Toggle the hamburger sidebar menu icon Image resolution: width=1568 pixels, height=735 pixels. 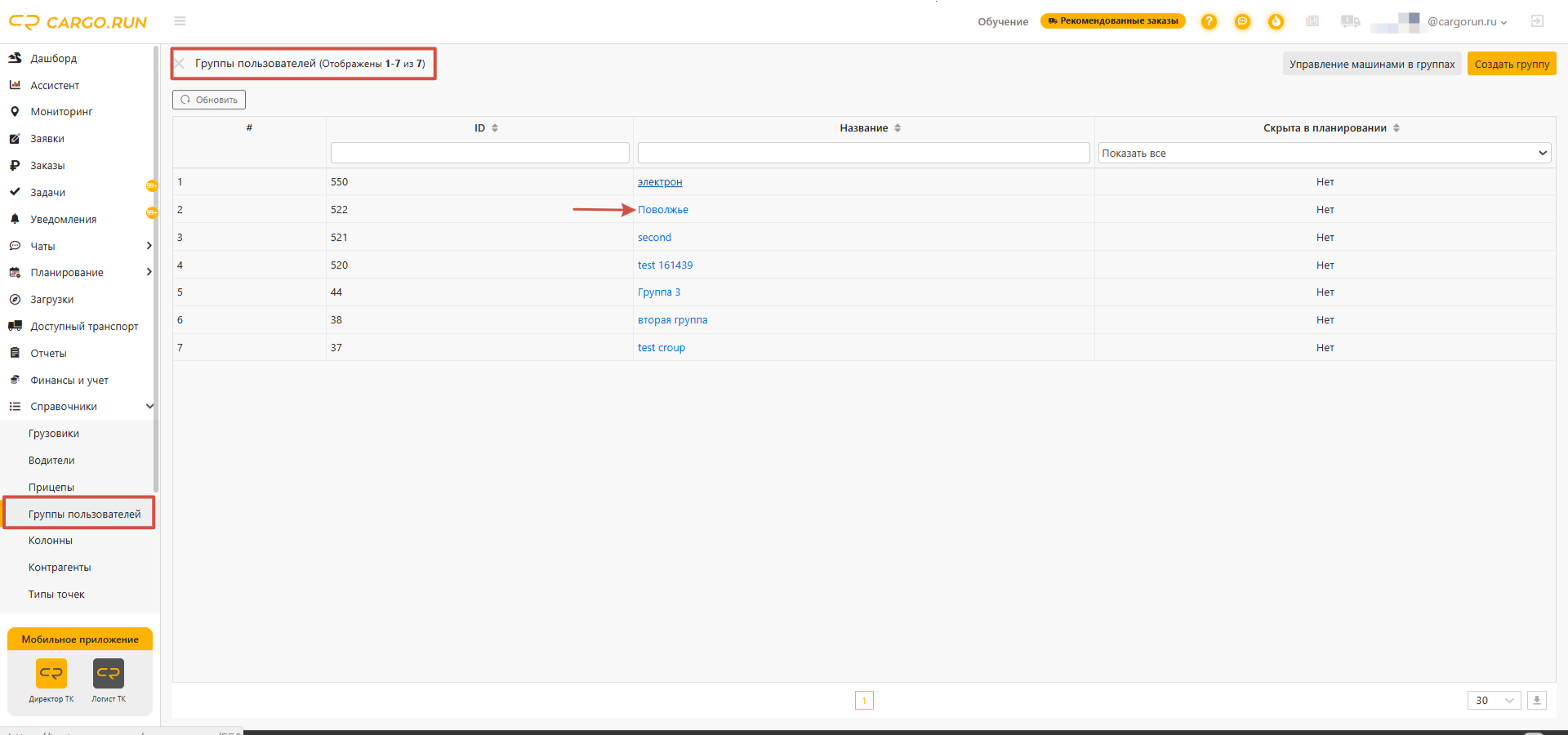coord(180,21)
